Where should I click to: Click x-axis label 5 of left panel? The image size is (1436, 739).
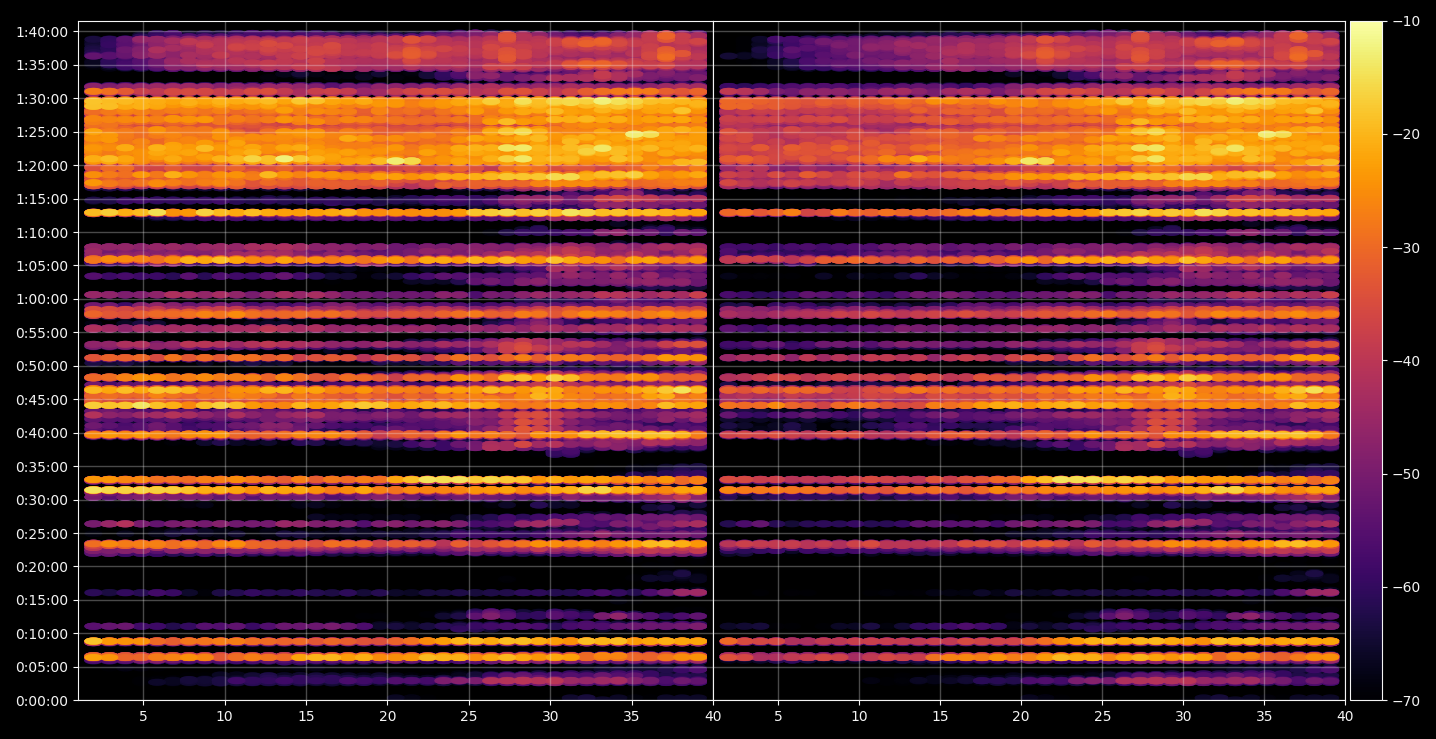[x=143, y=716]
